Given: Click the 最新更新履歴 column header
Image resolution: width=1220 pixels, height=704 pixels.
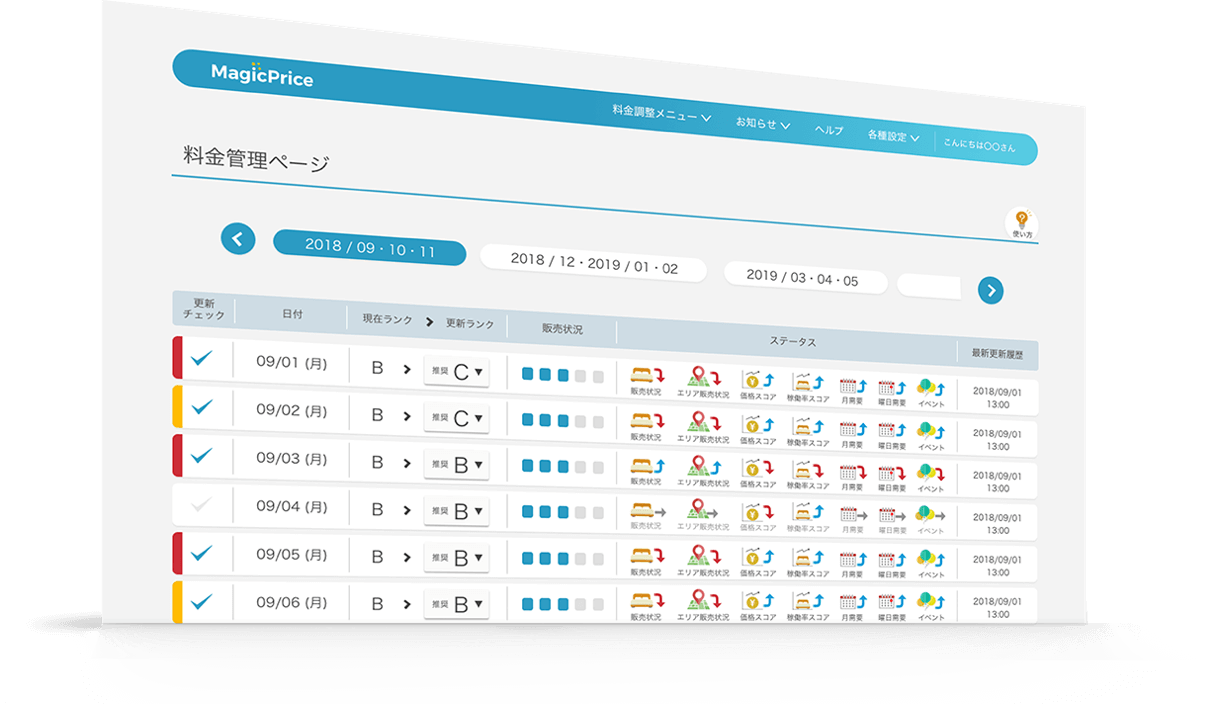Looking at the screenshot, I should pos(997,352).
